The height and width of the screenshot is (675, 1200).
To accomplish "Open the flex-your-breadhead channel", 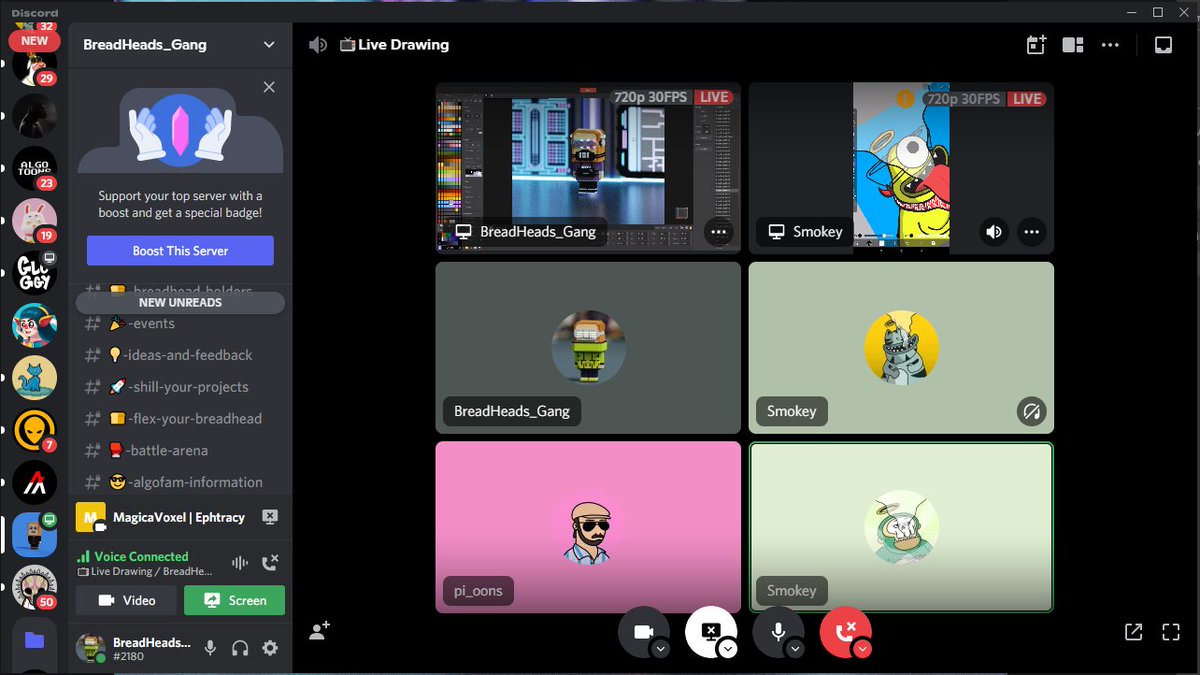I will (180, 418).
